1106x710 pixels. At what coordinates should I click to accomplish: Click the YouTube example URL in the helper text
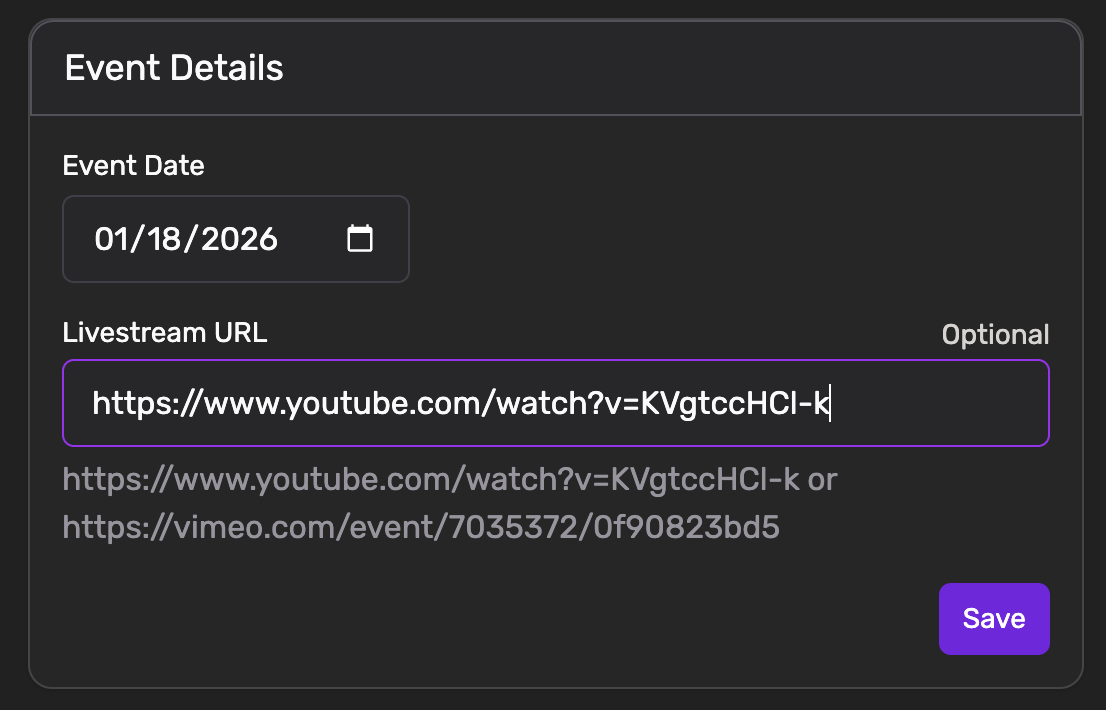(x=431, y=480)
